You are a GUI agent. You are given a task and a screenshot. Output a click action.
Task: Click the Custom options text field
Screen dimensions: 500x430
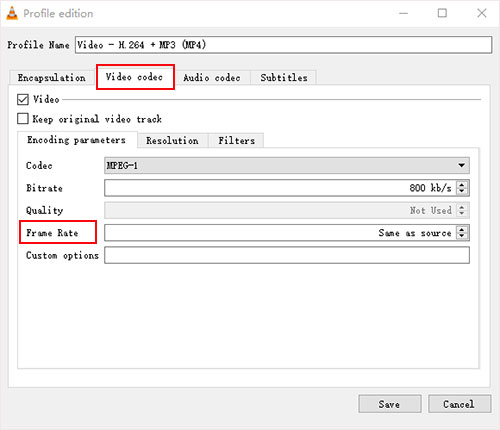coord(287,255)
